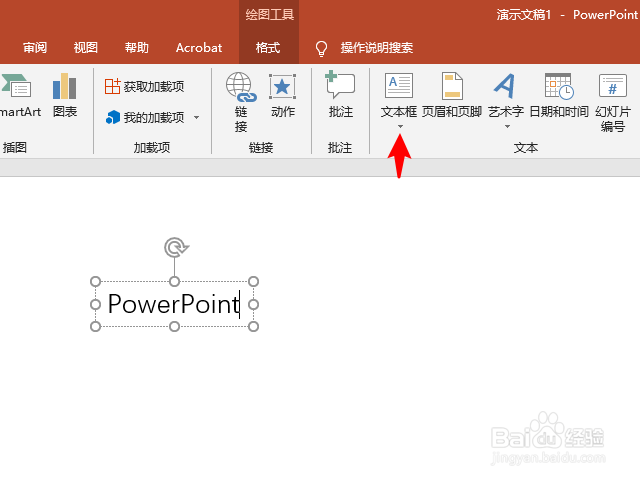
Task: Click the top-left handle of the text box
Action: click(x=96, y=282)
